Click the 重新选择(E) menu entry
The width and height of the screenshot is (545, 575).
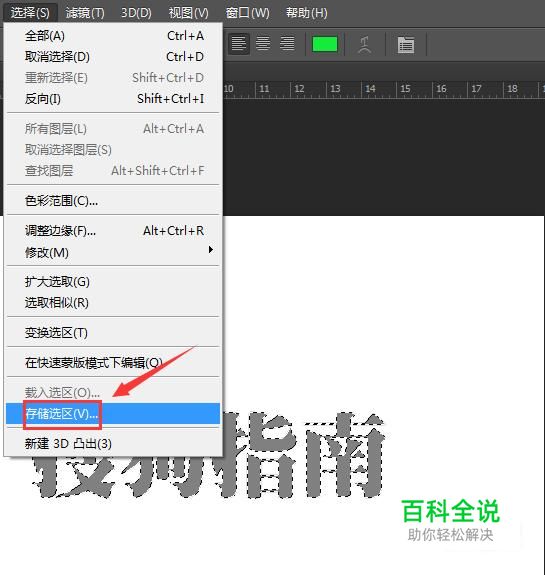(113, 78)
